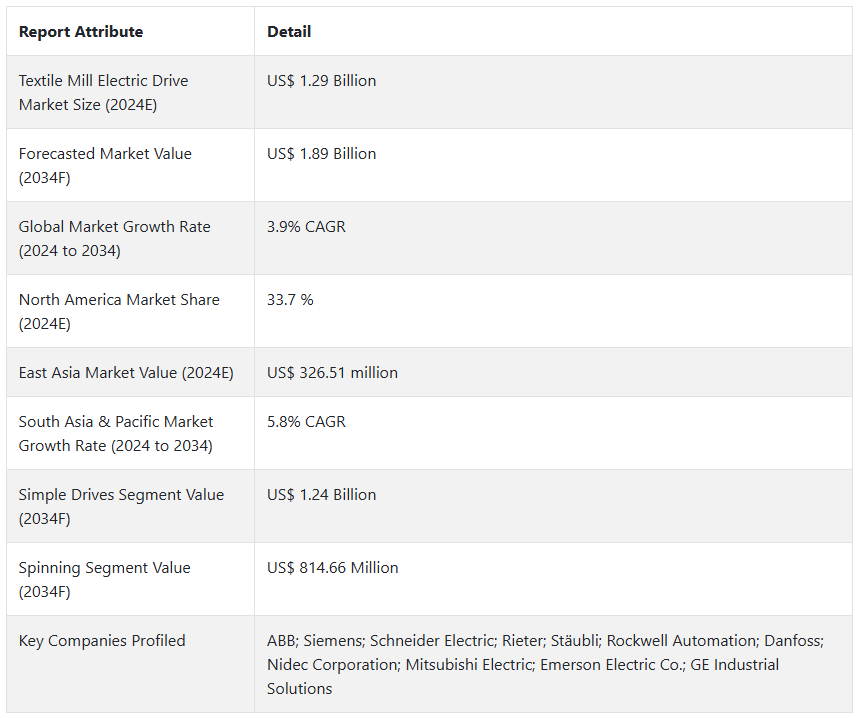Image resolution: width=859 pixels, height=718 pixels.
Task: Click the US$ 326.51 million value
Action: tap(332, 373)
